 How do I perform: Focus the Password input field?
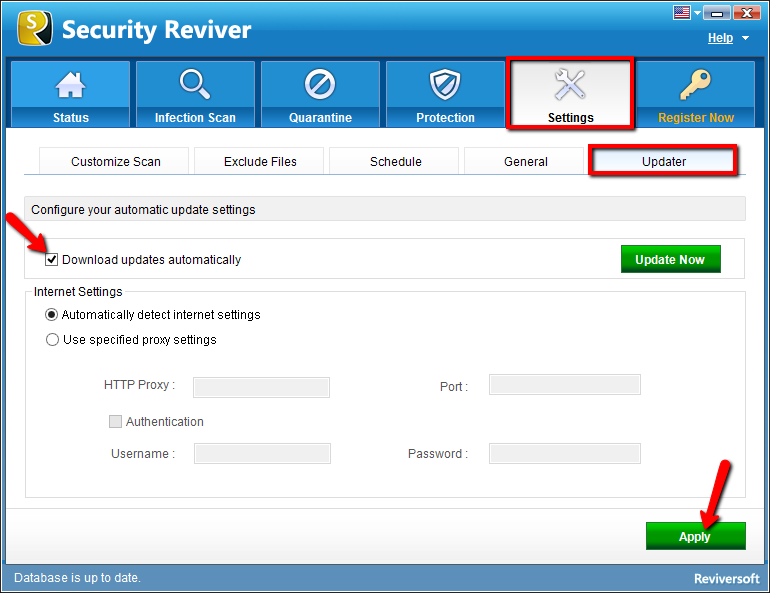[x=565, y=453]
